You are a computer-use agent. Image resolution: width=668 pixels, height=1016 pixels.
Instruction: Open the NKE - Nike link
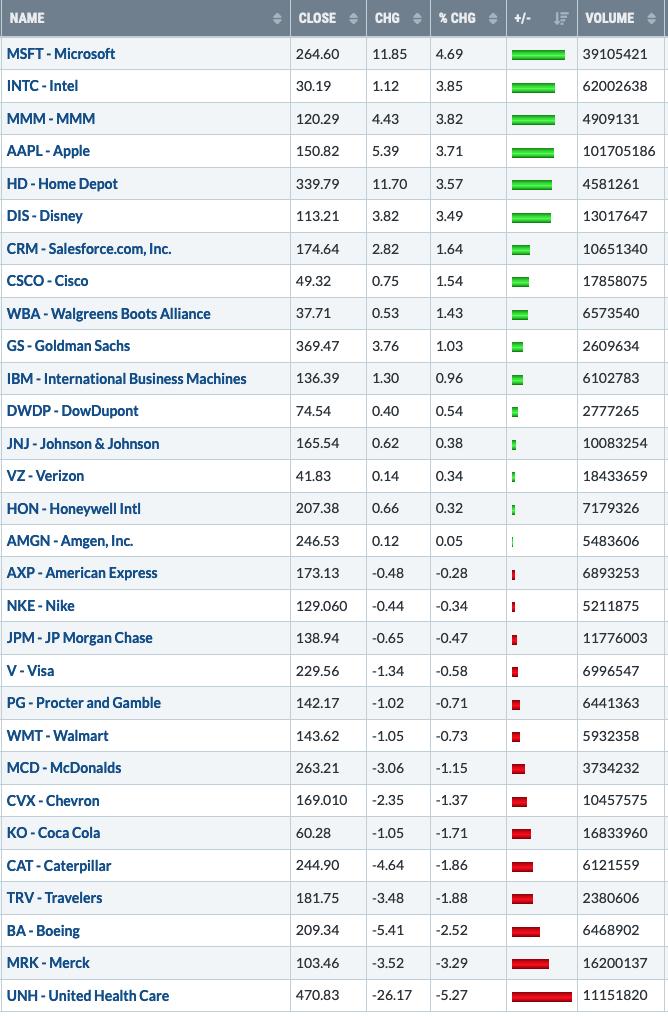tap(40, 606)
